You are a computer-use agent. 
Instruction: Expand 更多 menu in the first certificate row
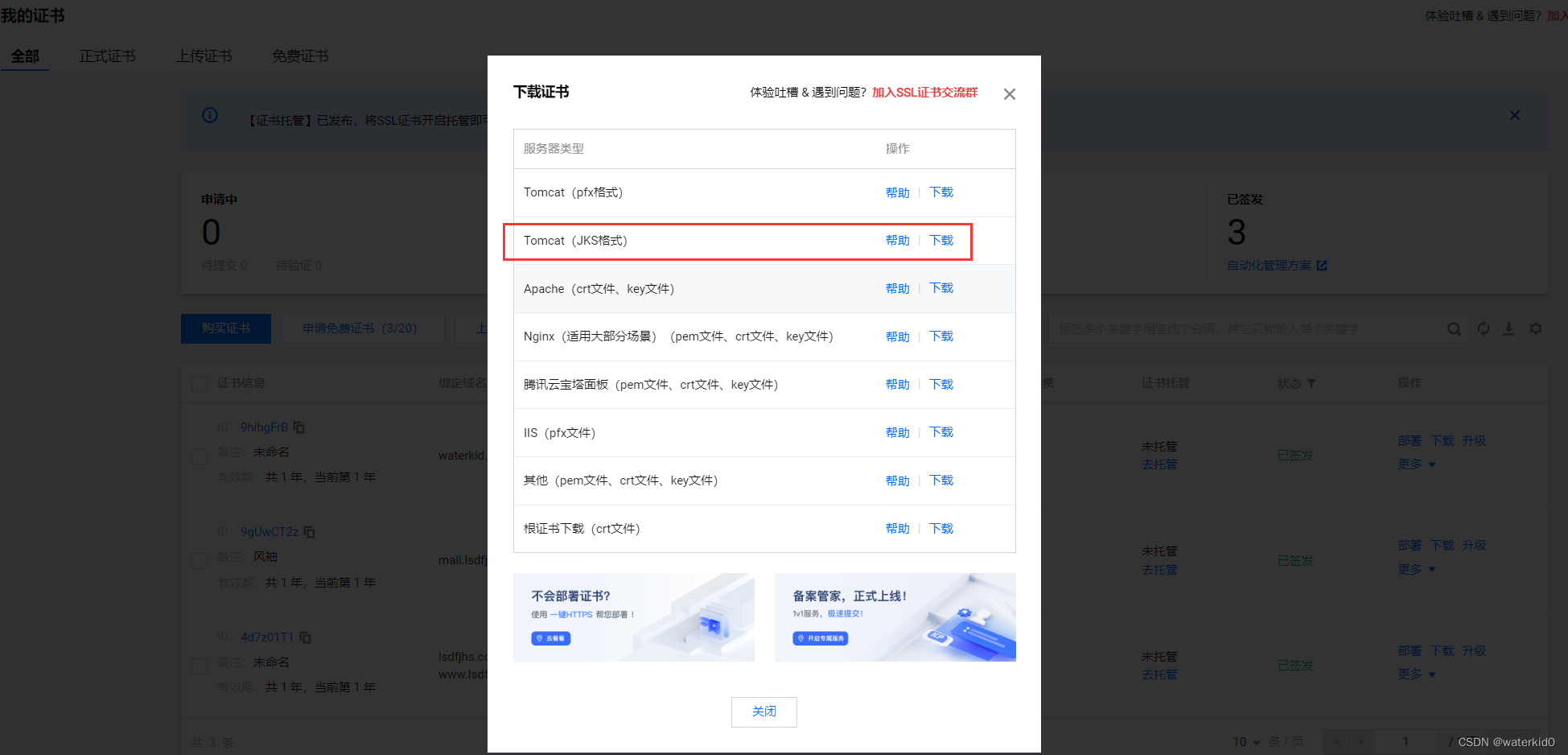[x=1417, y=464]
